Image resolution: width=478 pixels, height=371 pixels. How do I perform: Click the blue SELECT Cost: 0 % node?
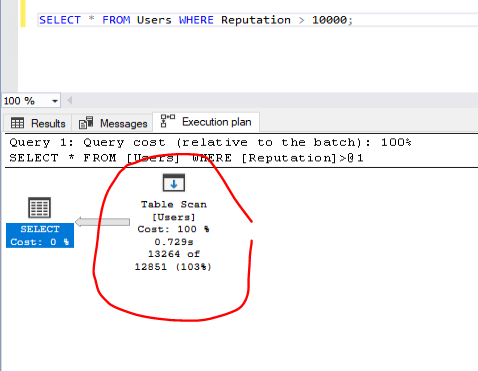pos(40,235)
